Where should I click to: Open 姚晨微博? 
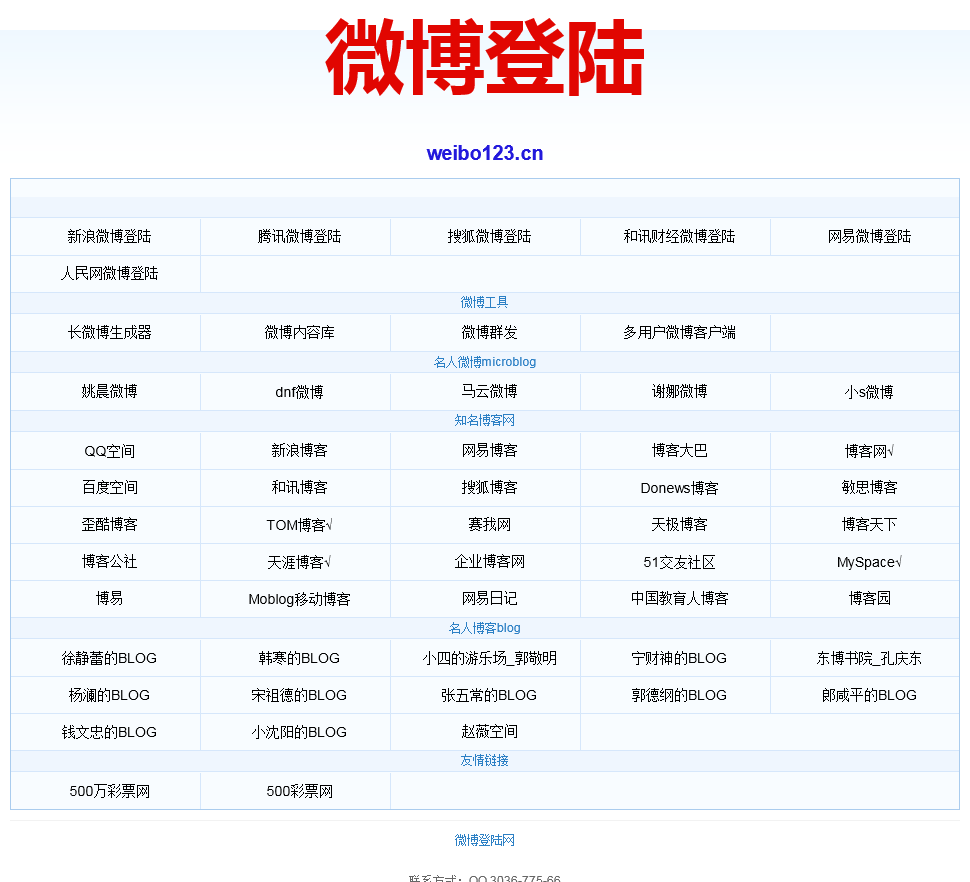(x=109, y=392)
